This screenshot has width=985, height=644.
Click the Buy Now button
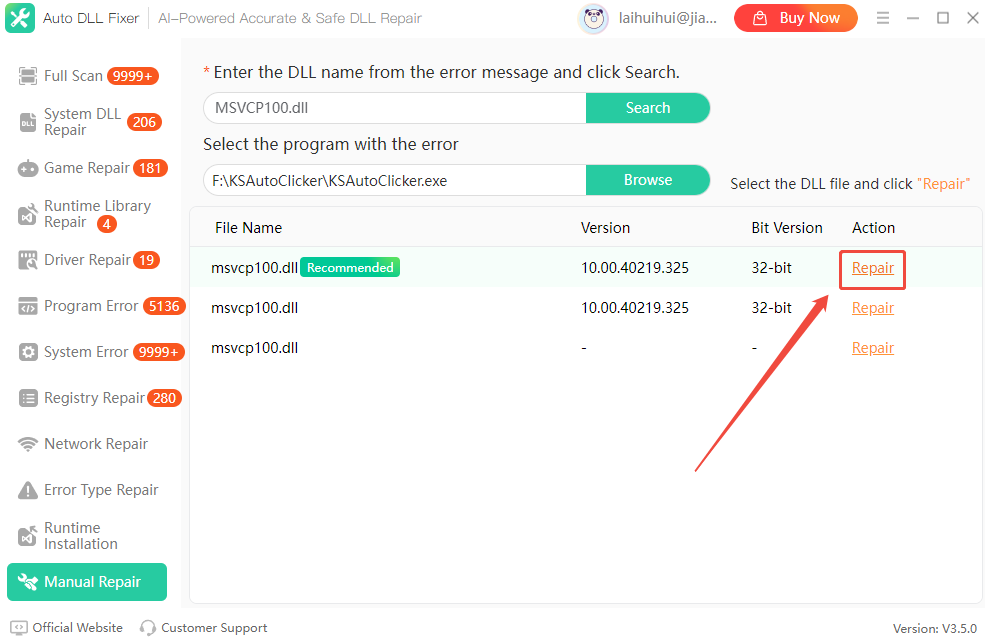(795, 18)
